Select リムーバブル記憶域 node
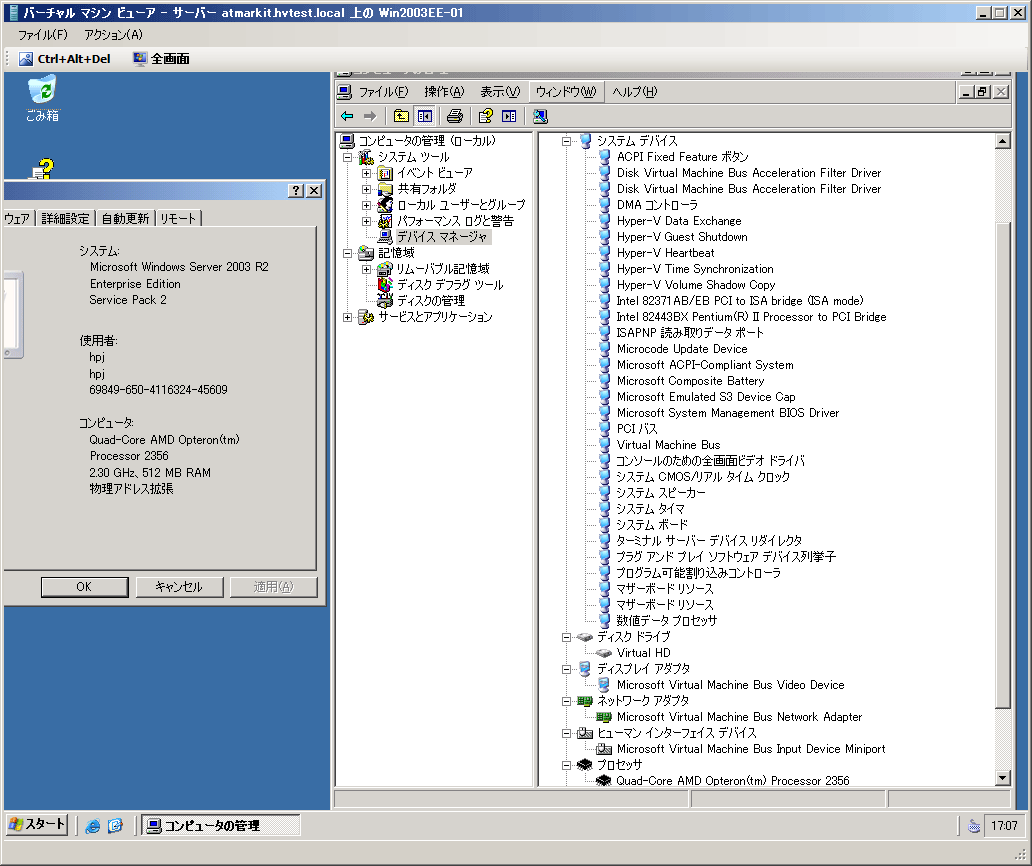 tap(442, 268)
